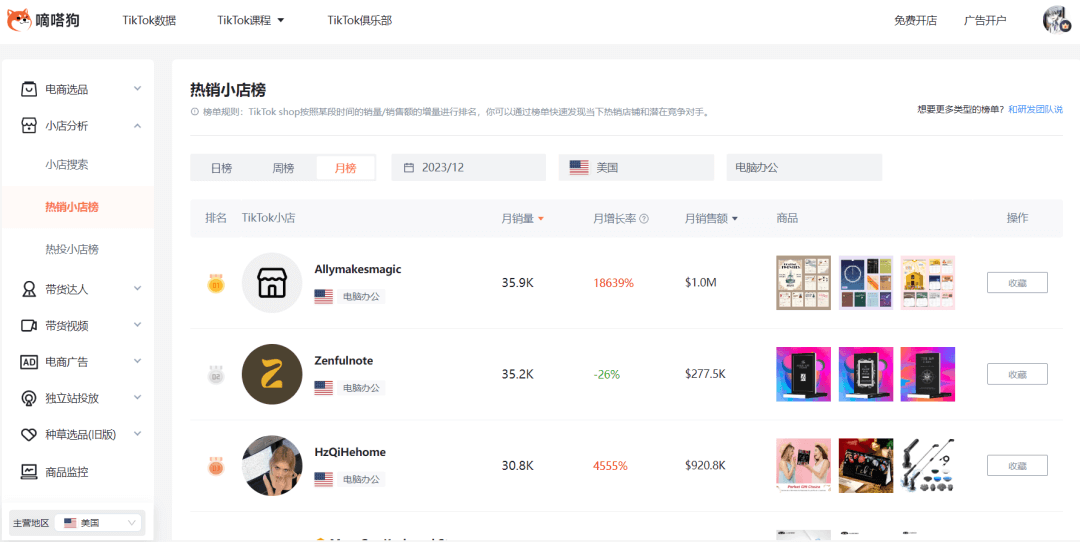Click first product thumbnail of Zenfulnote
1080x542 pixels.
(x=803, y=374)
